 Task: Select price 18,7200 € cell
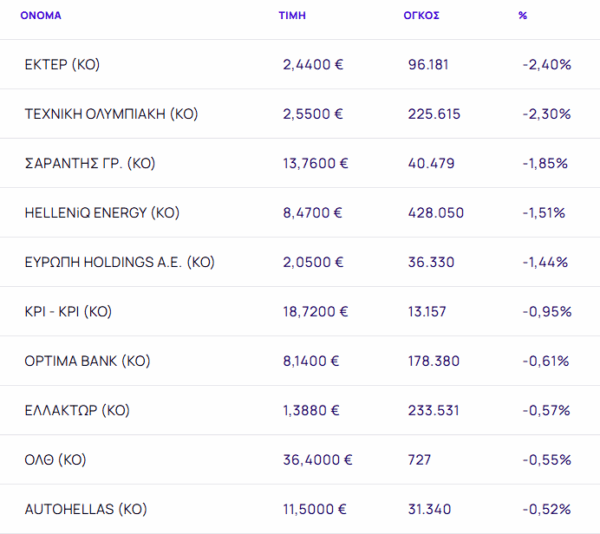[x=315, y=311]
